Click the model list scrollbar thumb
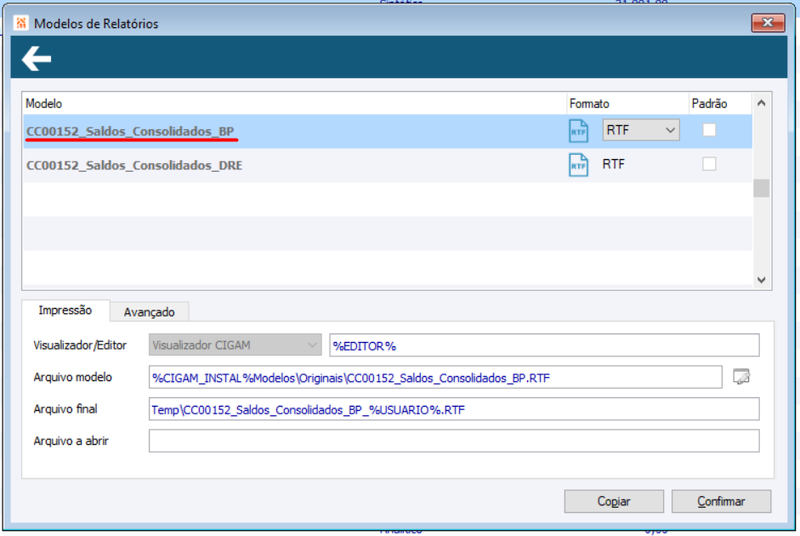This screenshot has width=800, height=536. (761, 188)
